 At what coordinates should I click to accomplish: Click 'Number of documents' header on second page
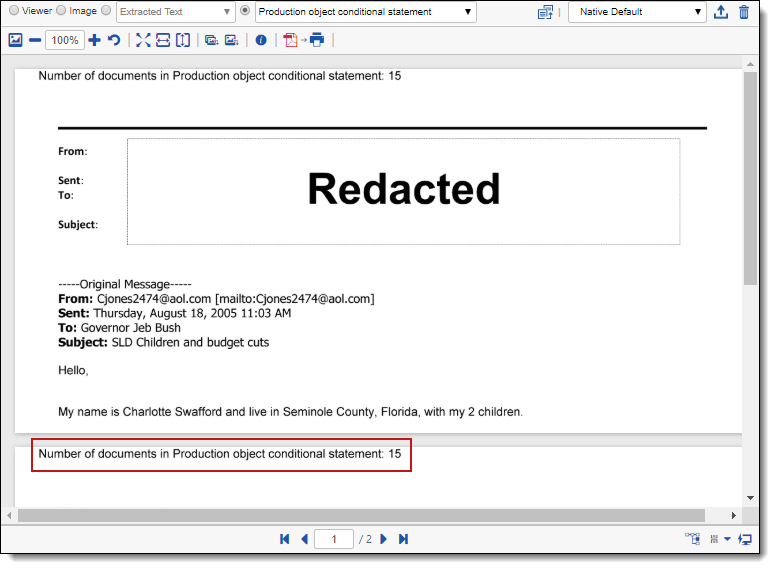click(x=219, y=454)
